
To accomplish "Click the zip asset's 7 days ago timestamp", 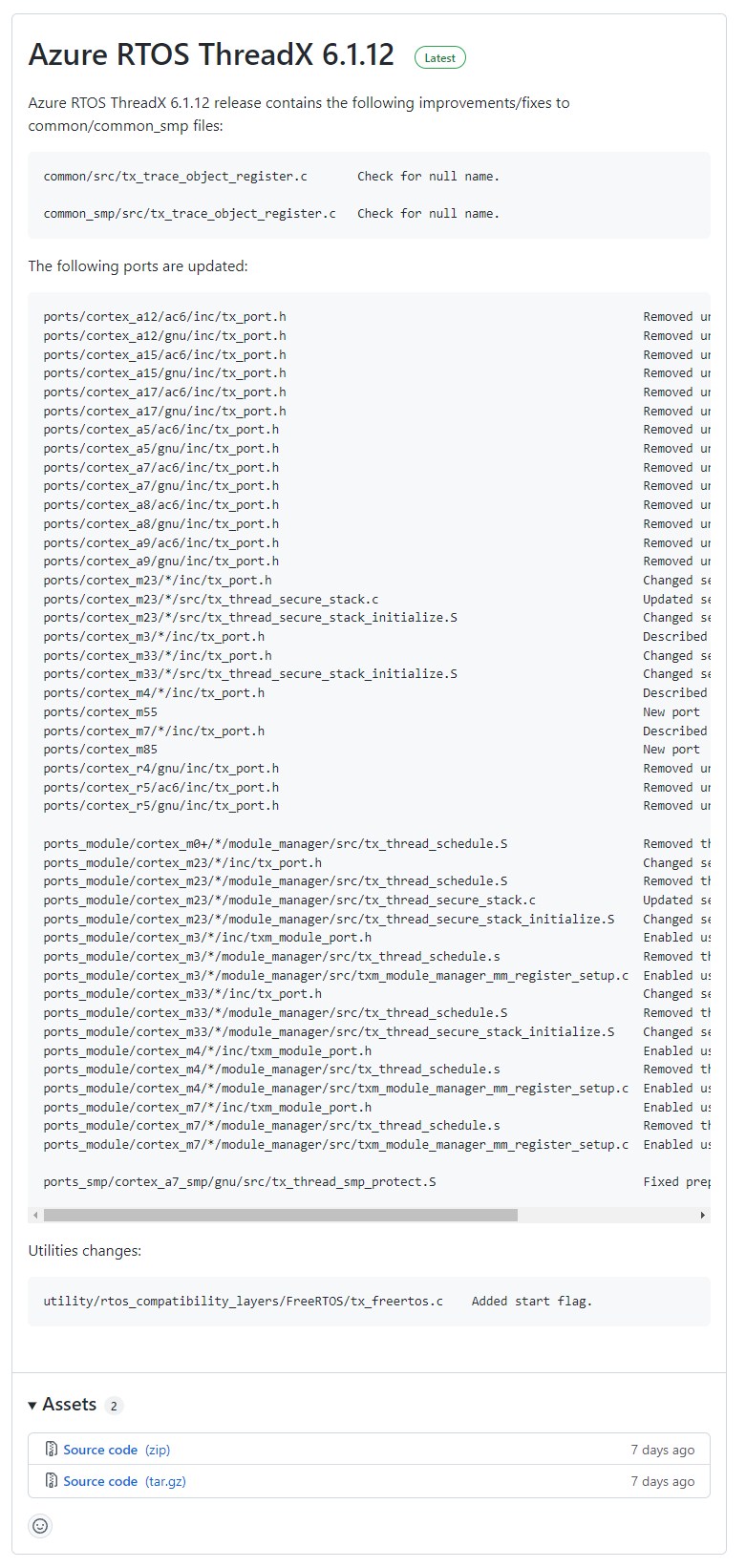I will point(663,1450).
